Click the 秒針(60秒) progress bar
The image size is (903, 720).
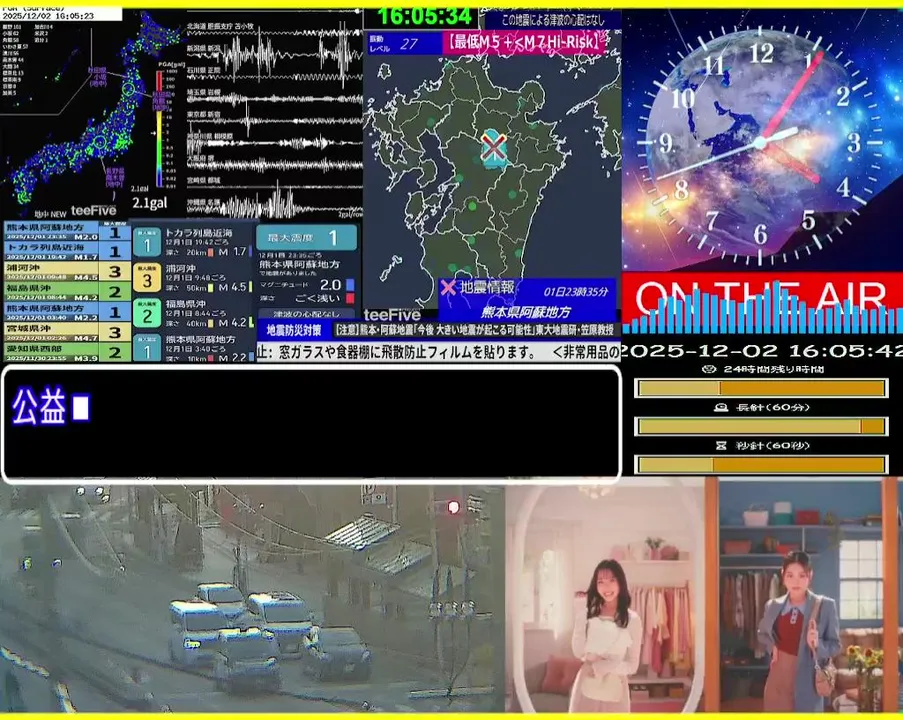pos(761,464)
